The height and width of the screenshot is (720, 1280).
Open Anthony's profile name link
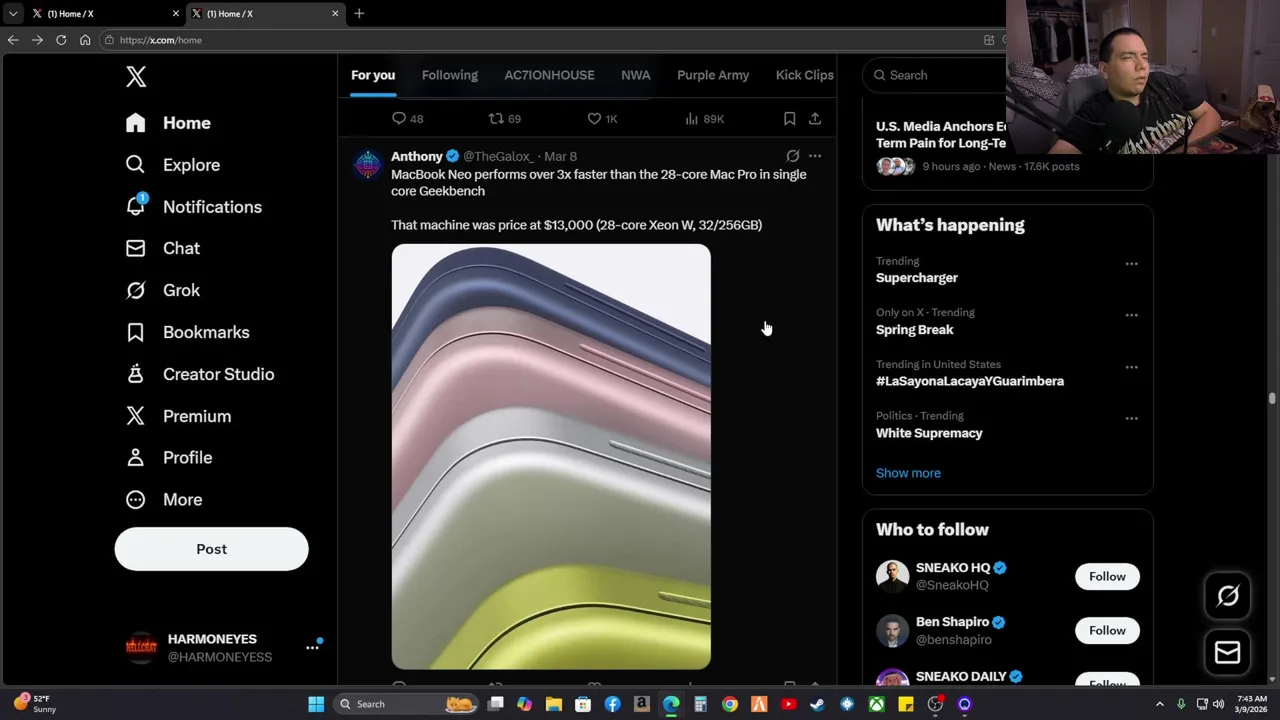417,156
